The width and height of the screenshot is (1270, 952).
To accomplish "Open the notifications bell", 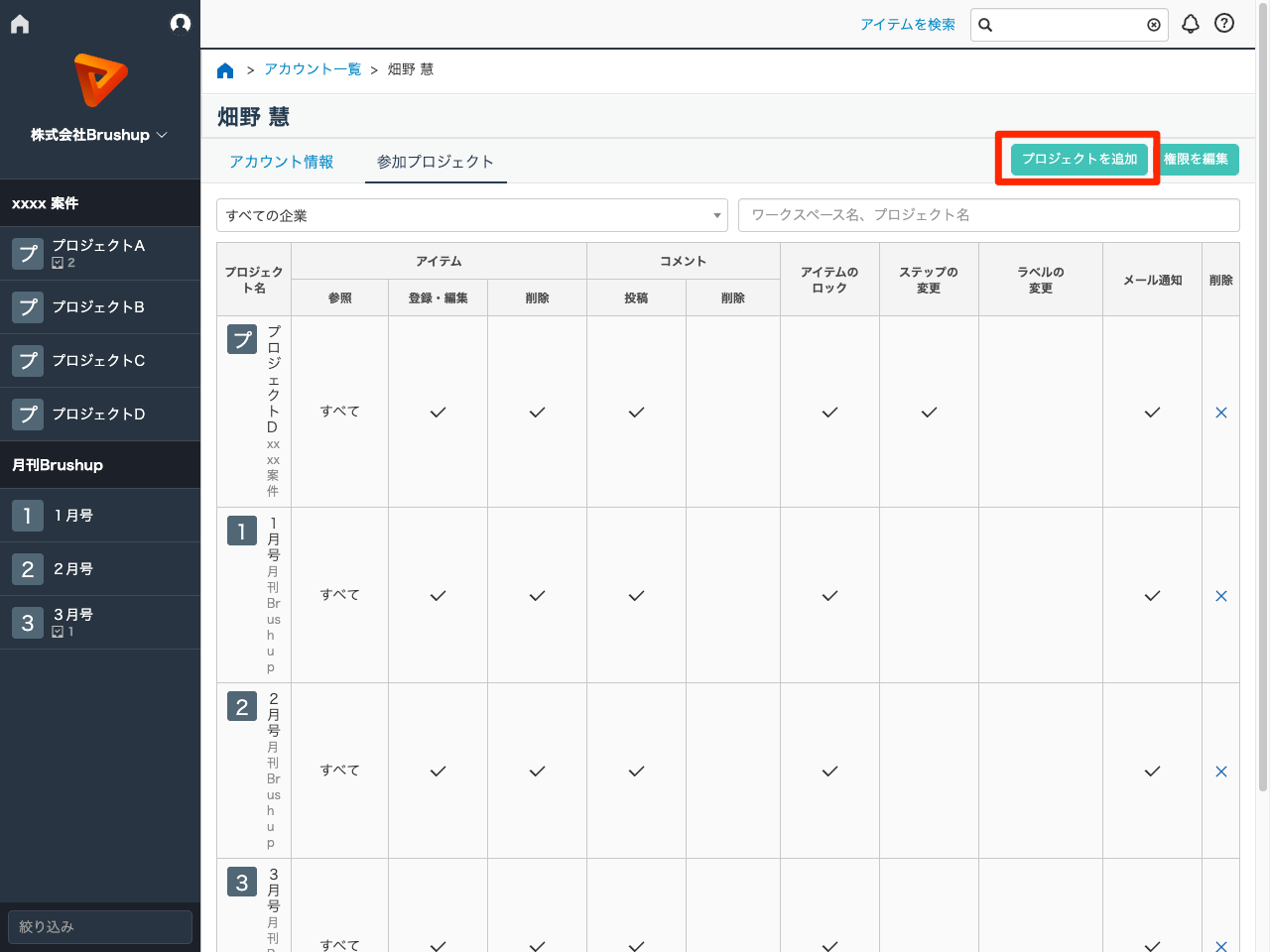I will pyautogui.click(x=1191, y=24).
